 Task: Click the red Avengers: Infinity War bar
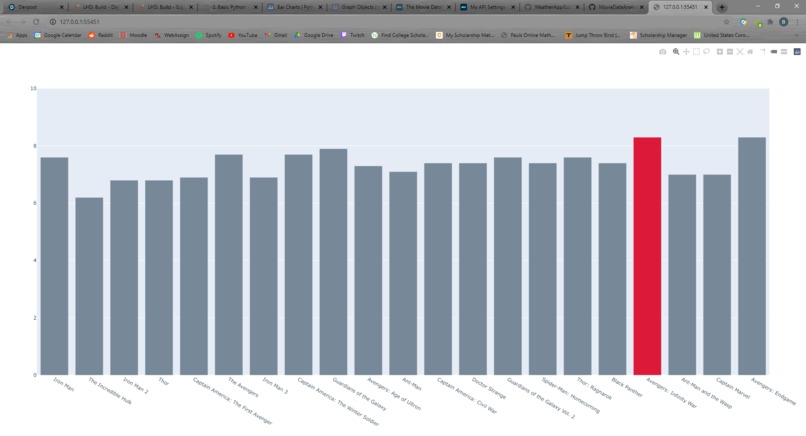point(647,256)
